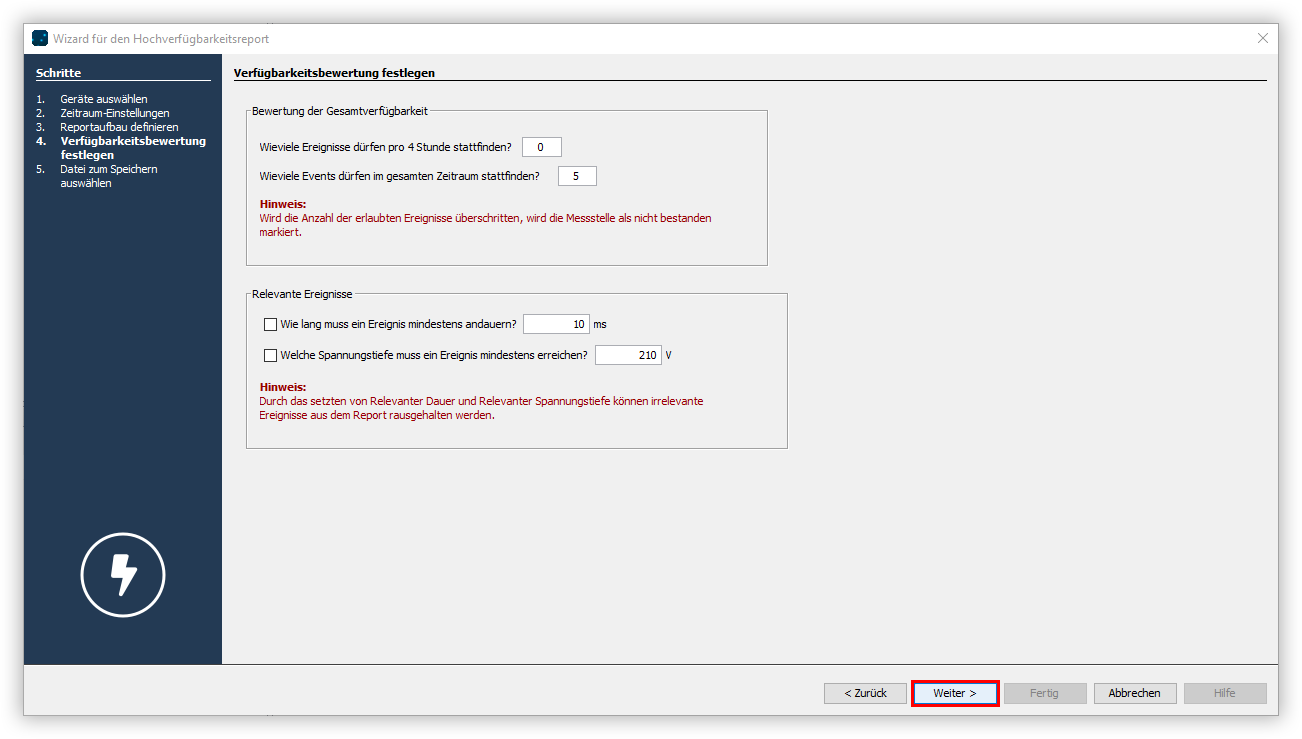Cancel the wizard with 'Abbrechen'
This screenshot has height=739, width=1302.
(x=1134, y=692)
